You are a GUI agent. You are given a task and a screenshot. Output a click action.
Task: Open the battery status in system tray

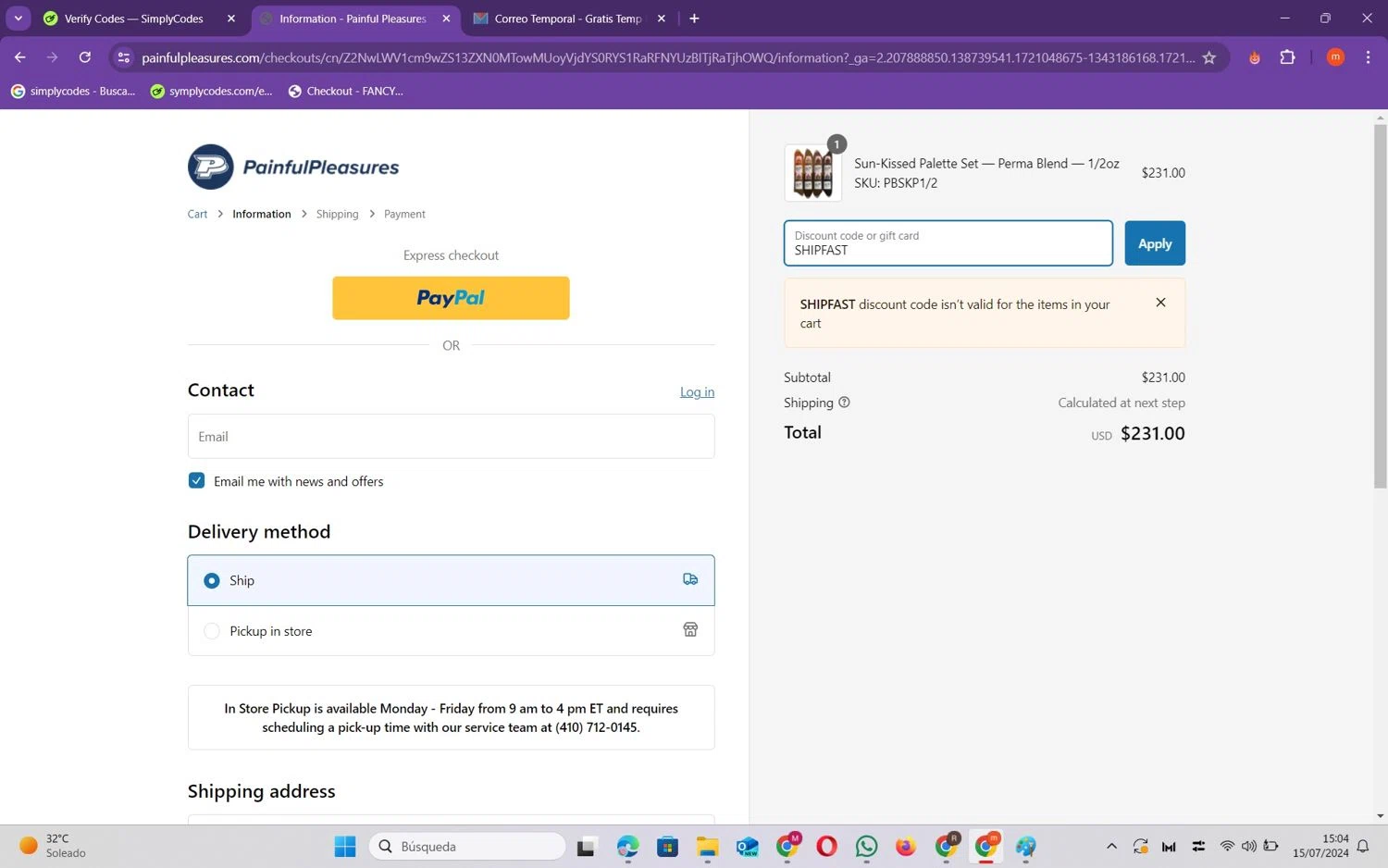tap(1271, 847)
